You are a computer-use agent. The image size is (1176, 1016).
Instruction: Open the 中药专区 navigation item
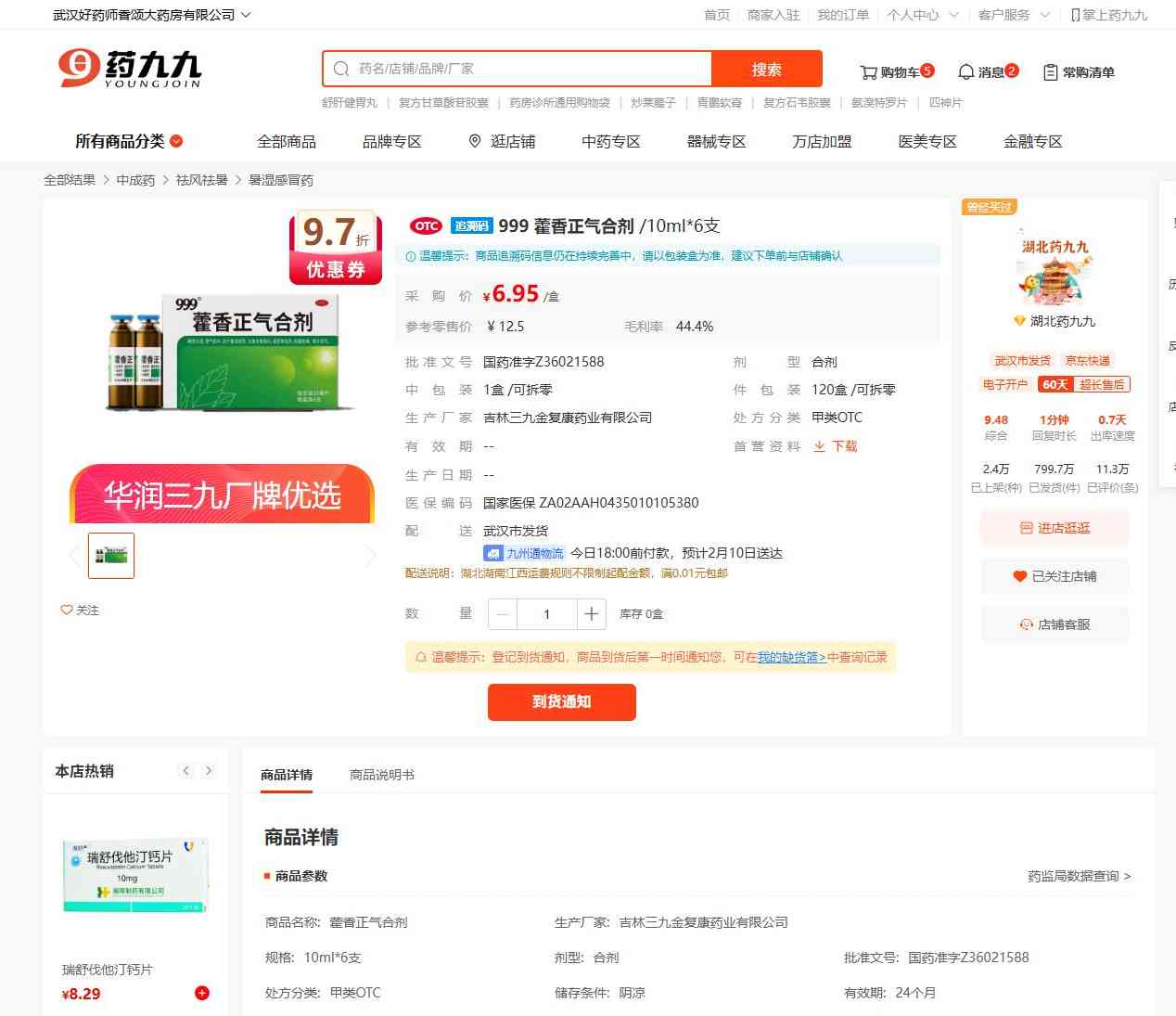click(x=611, y=141)
